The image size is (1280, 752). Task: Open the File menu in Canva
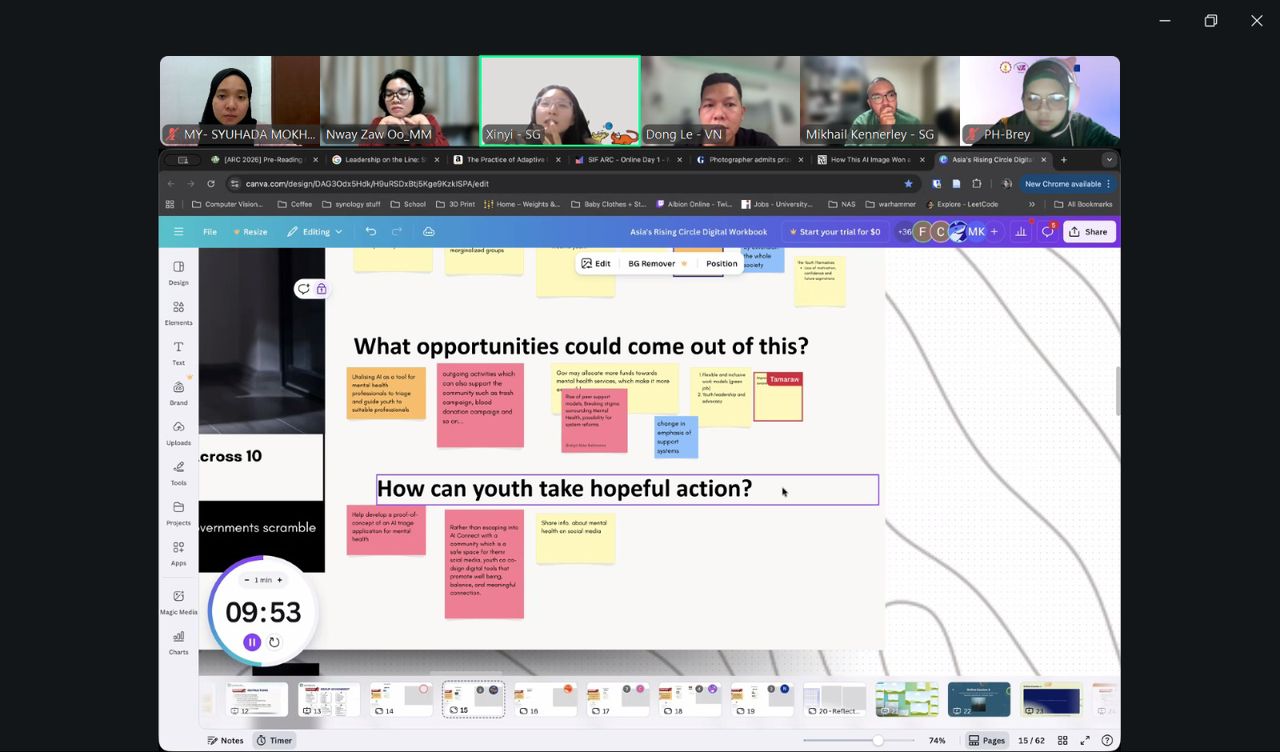tap(210, 232)
